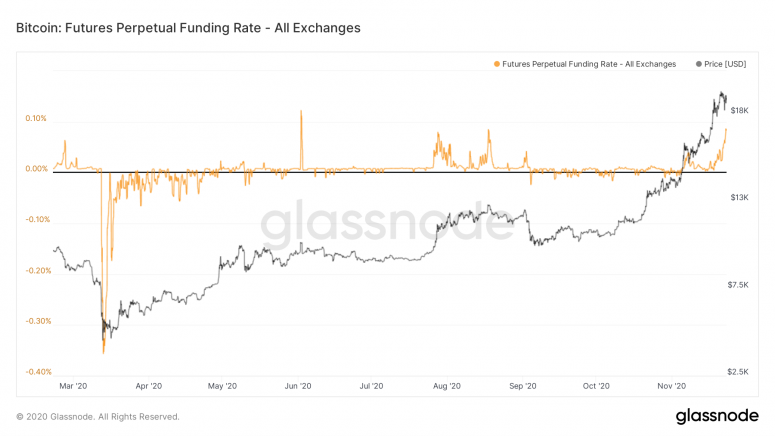Screen dimensions: 775x436
Task: Click the 0.10% left axis label
Action: [x=36, y=119]
